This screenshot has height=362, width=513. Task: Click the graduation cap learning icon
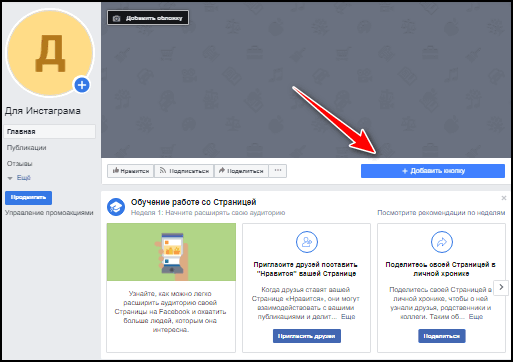116,207
